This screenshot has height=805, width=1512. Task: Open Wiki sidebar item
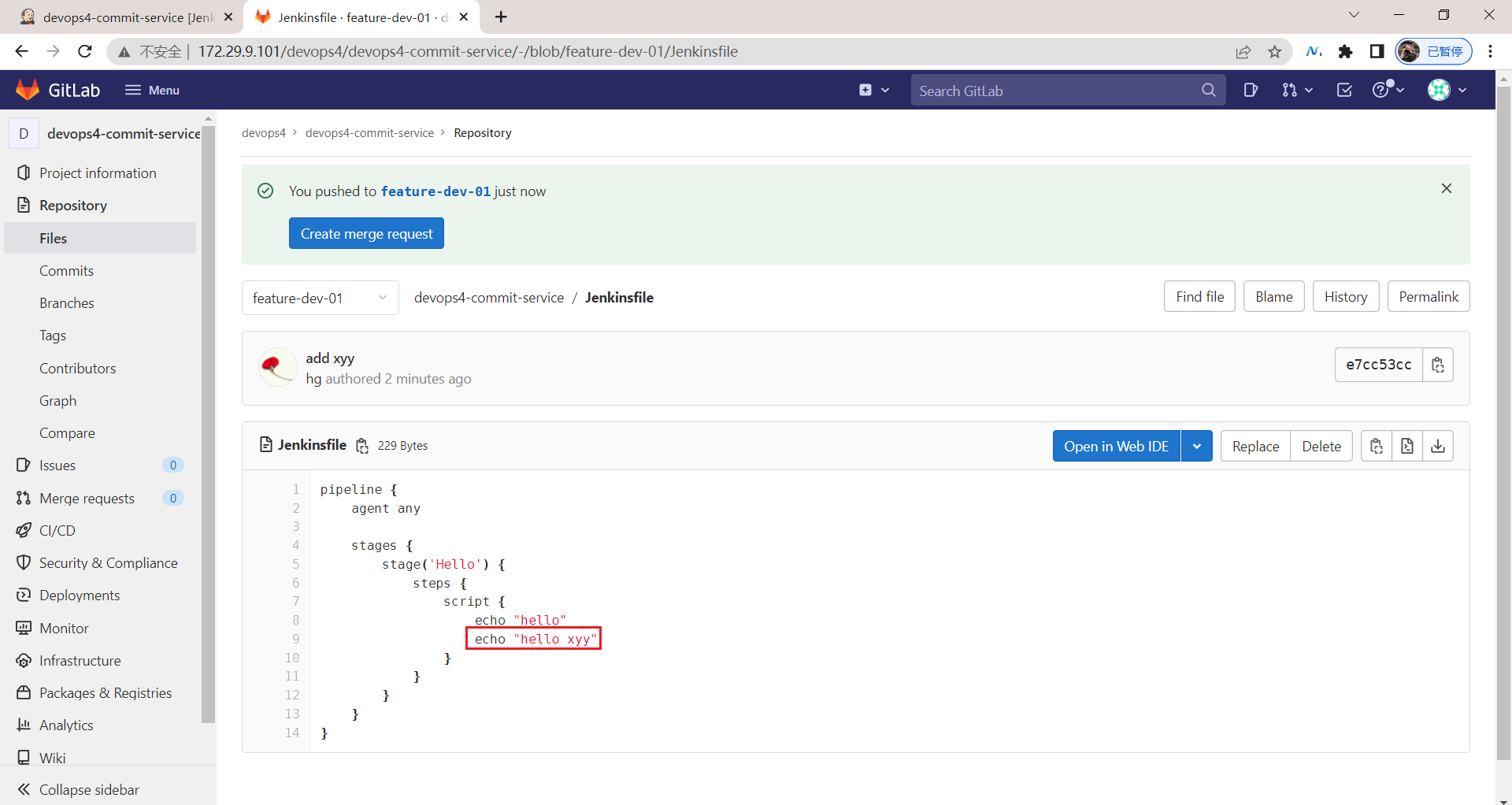pos(100,757)
